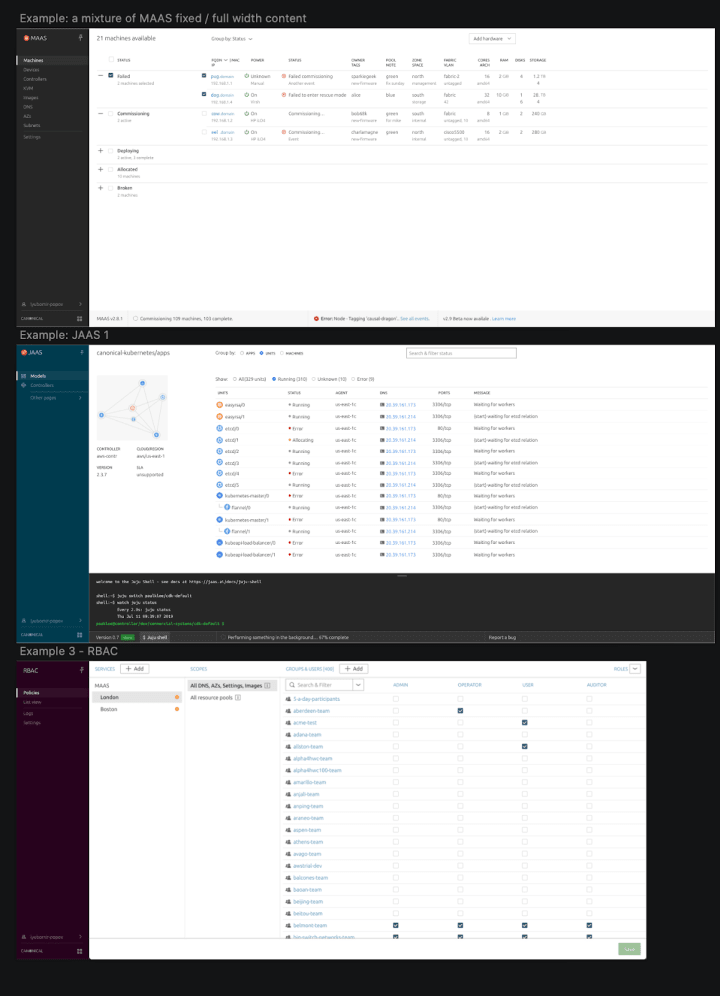Click the Controllers icon in JAAS sidebar
This screenshot has height=996, width=720.
(24, 385)
